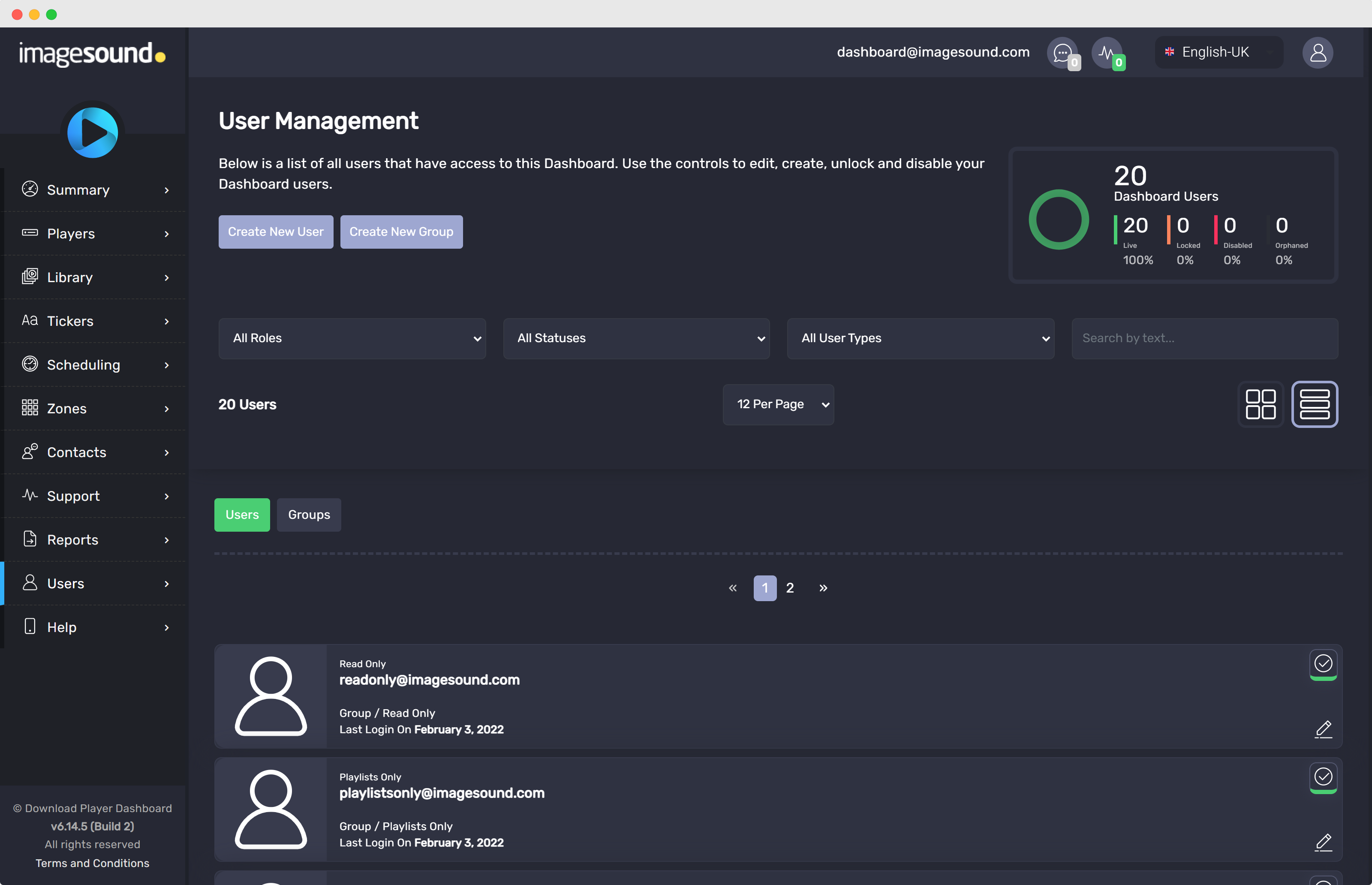Go to next page with double arrow

[x=823, y=588]
